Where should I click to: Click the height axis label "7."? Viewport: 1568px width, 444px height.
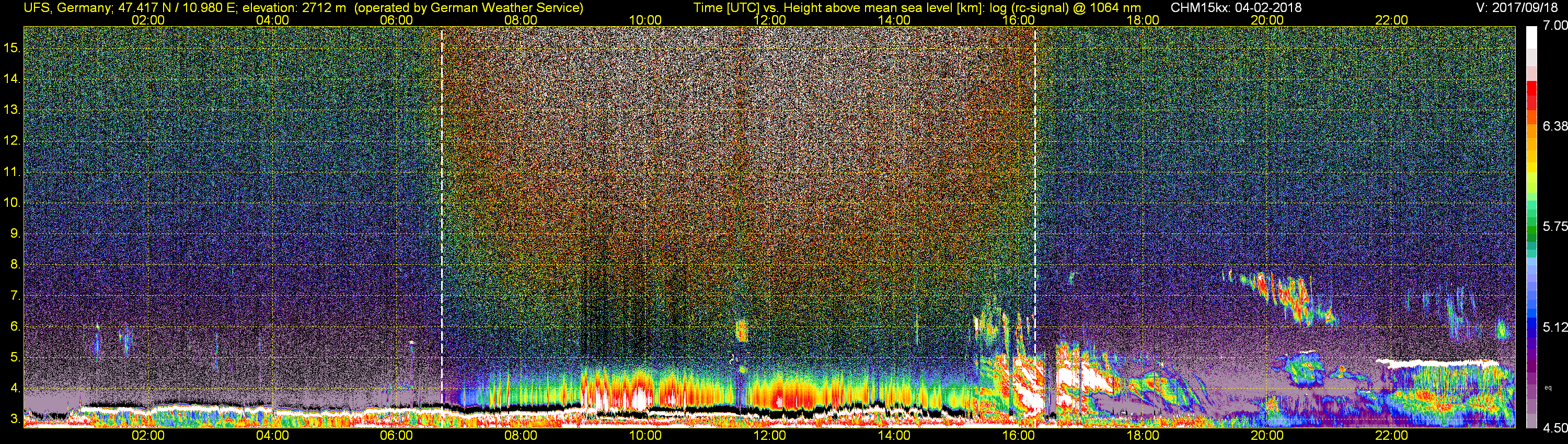16,296
